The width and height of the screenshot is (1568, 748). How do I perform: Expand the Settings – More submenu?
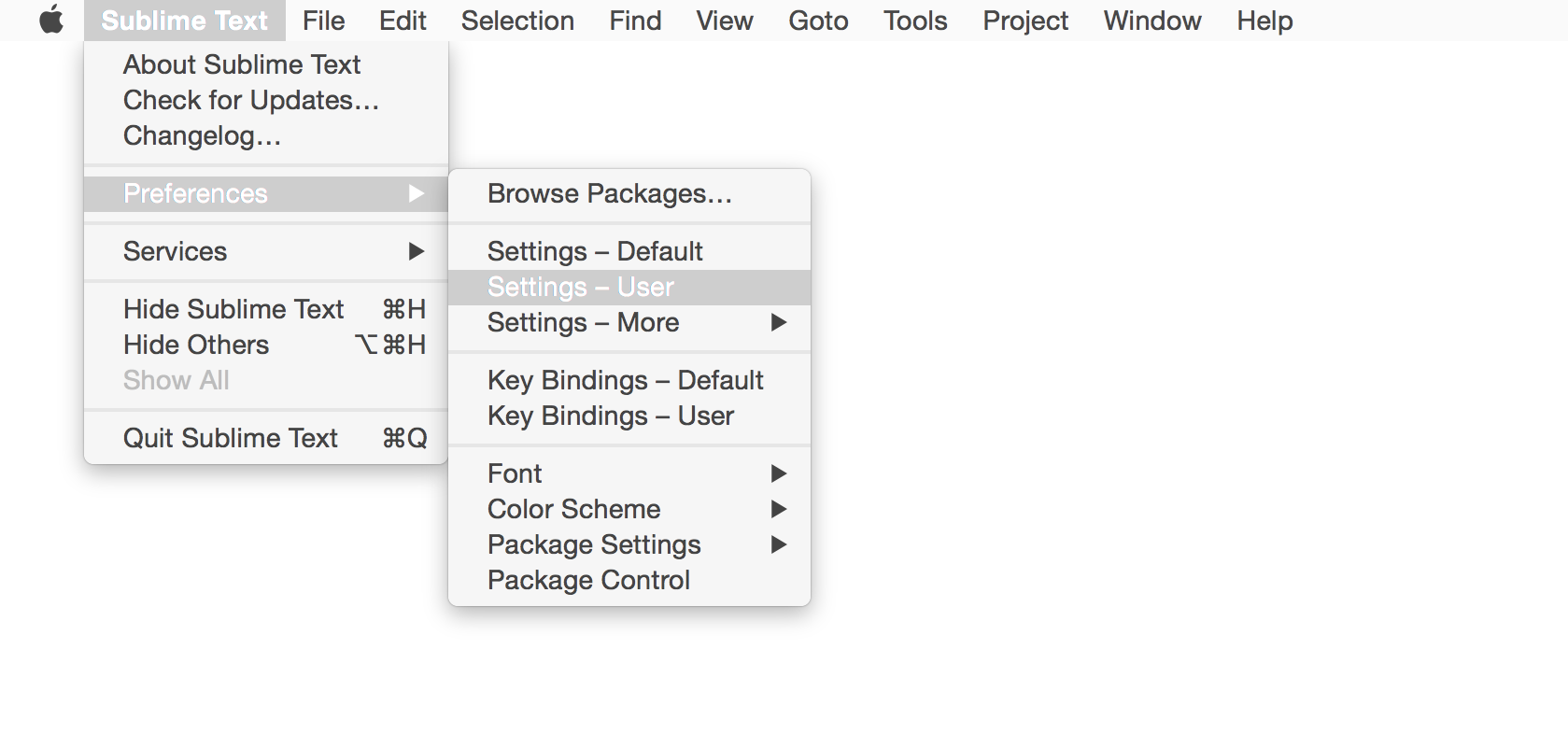tap(779, 322)
